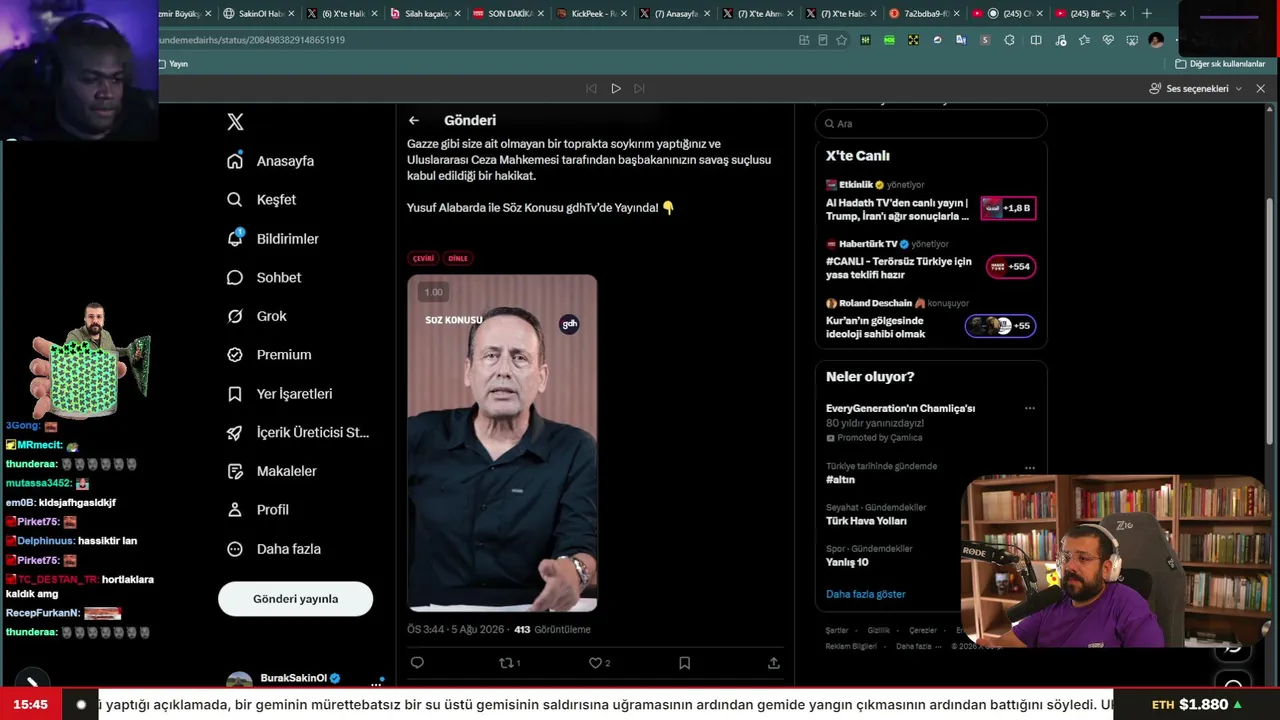The image size is (1280, 720).
Task: Expand Daha fazla menu in sidebar
Action: point(274,549)
